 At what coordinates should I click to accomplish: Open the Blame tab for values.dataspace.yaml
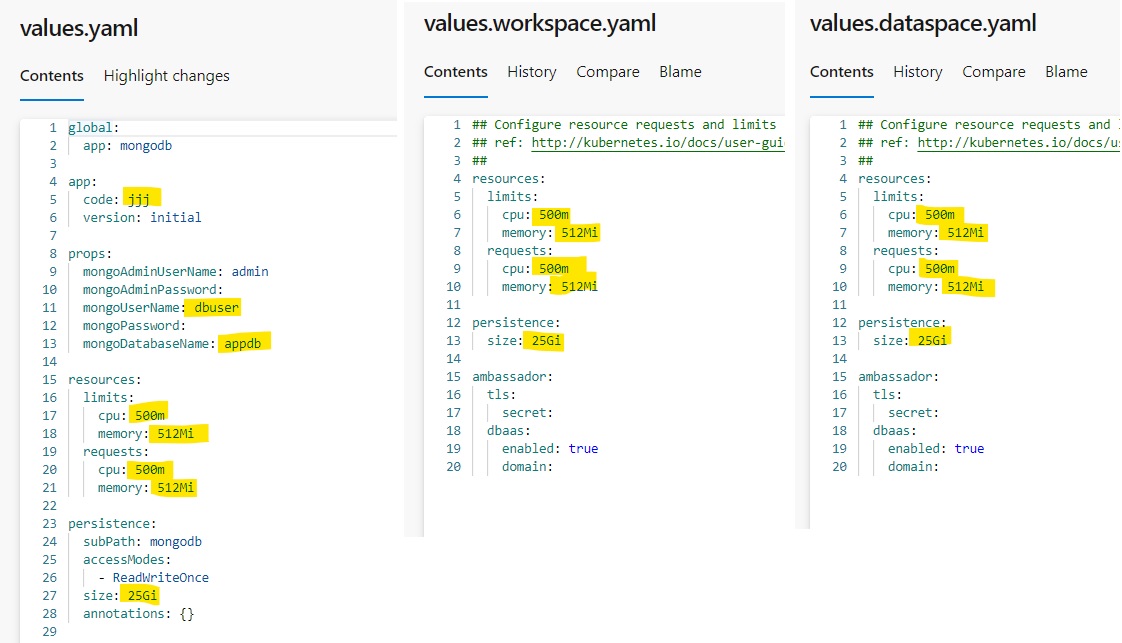pos(1066,72)
